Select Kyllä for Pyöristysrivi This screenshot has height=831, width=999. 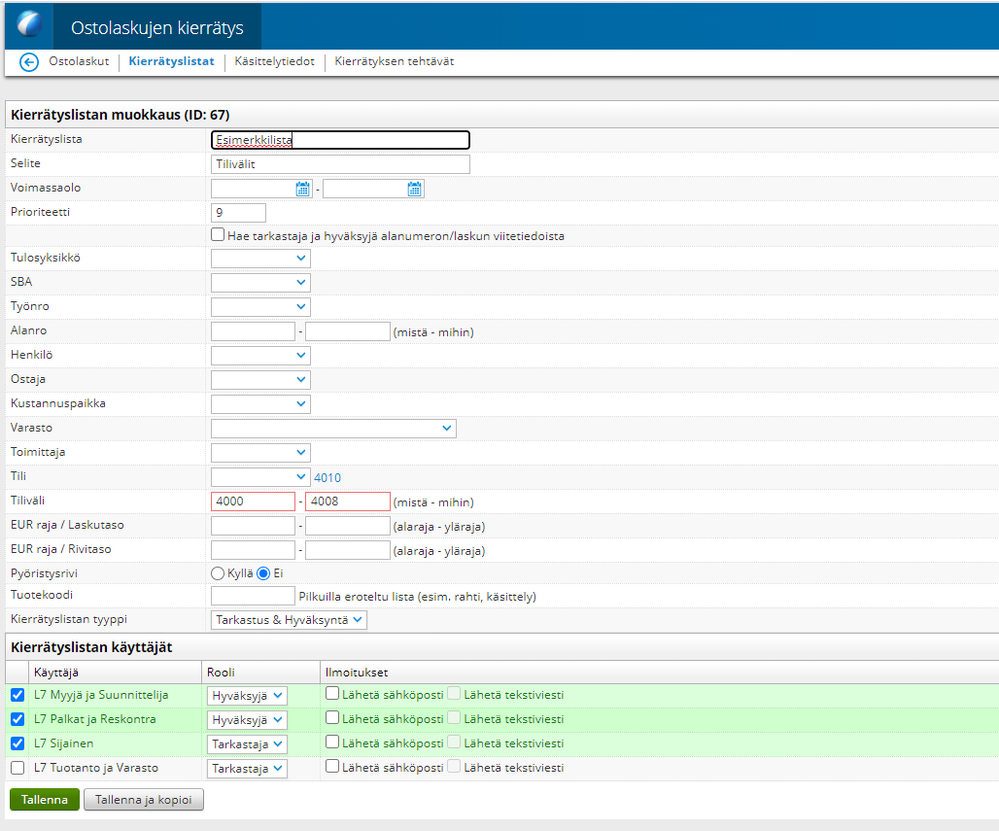(217, 574)
